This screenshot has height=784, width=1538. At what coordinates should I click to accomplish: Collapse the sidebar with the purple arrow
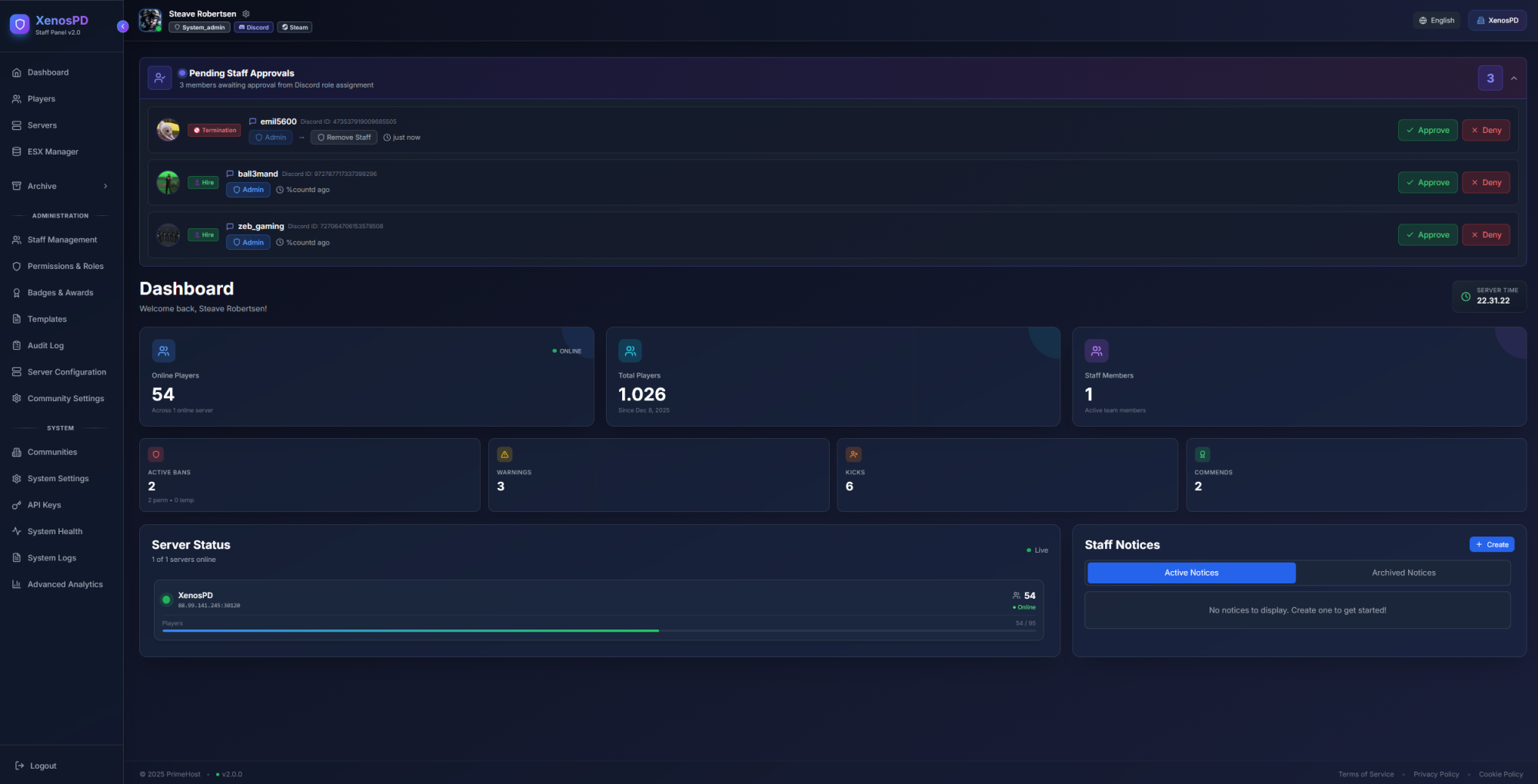click(x=122, y=26)
